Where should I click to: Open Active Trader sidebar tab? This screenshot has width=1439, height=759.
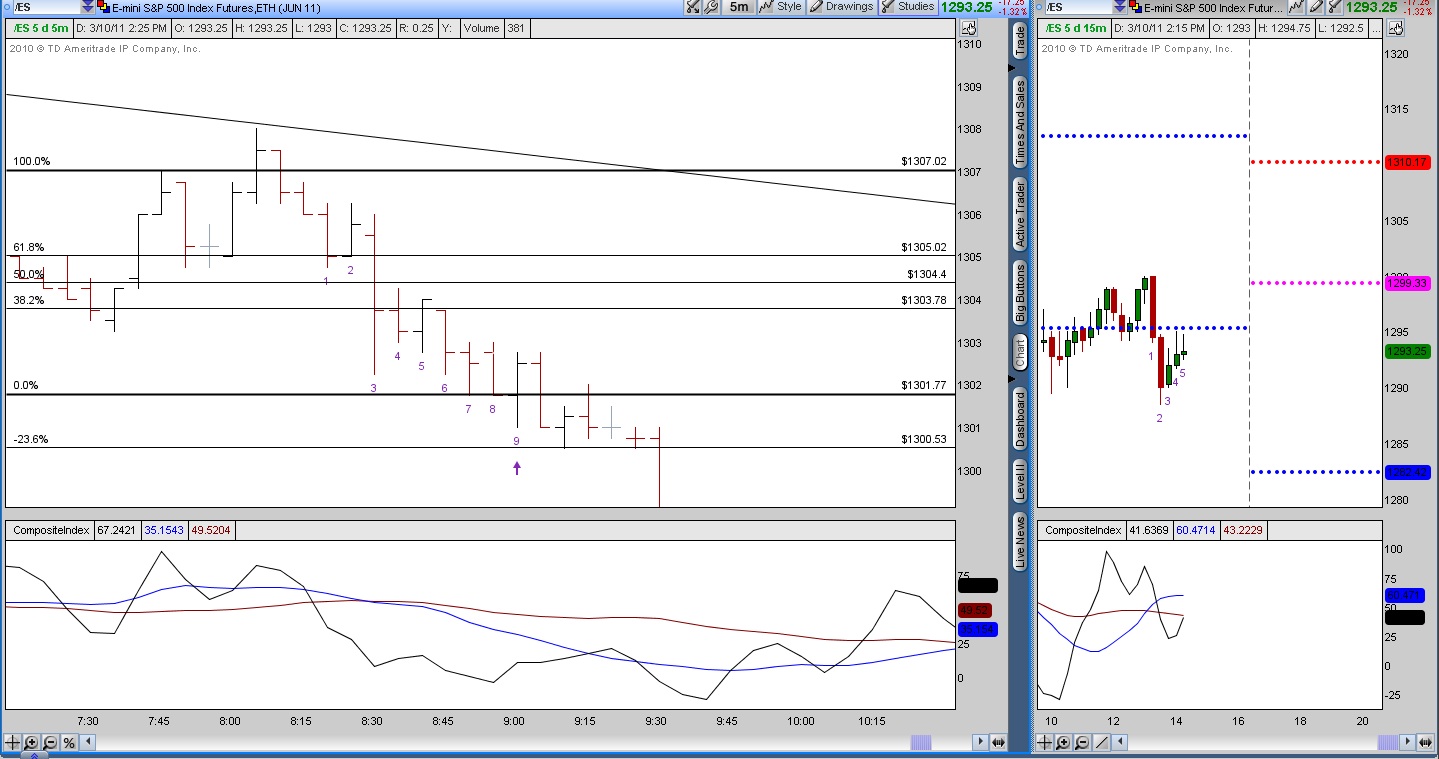click(1020, 215)
